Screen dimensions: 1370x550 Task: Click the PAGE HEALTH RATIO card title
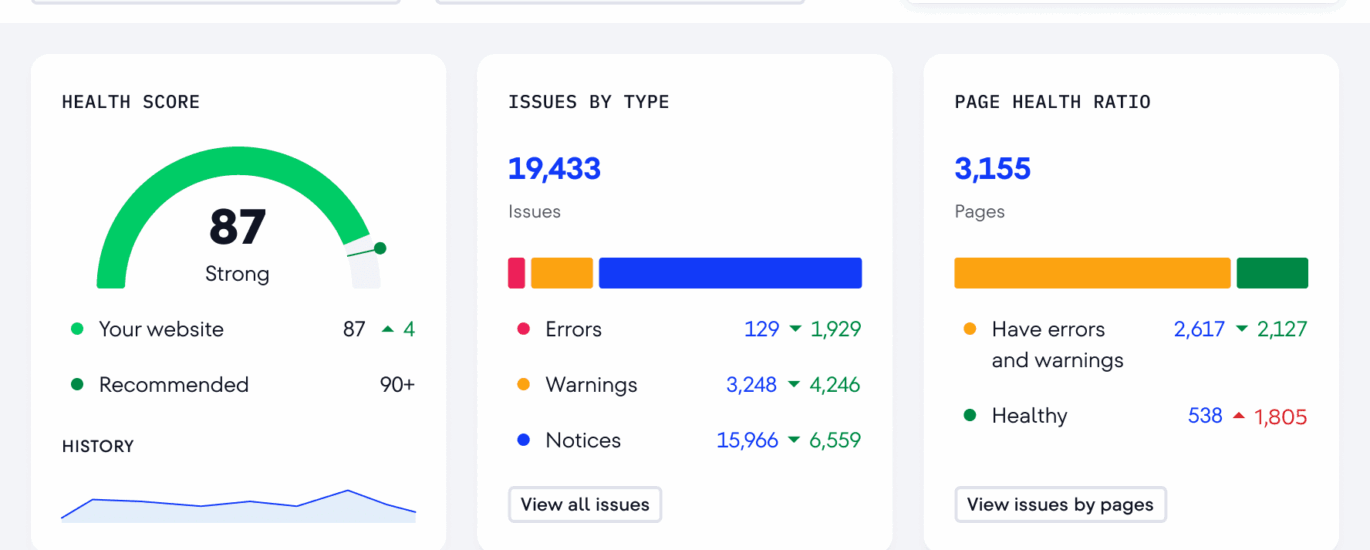click(1053, 102)
